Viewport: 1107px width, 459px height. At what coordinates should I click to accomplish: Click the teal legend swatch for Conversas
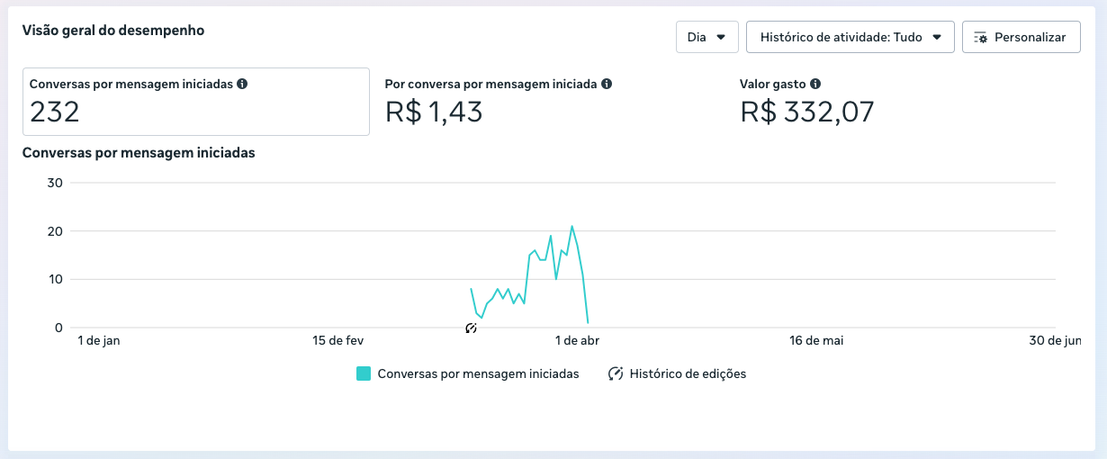[x=364, y=374]
